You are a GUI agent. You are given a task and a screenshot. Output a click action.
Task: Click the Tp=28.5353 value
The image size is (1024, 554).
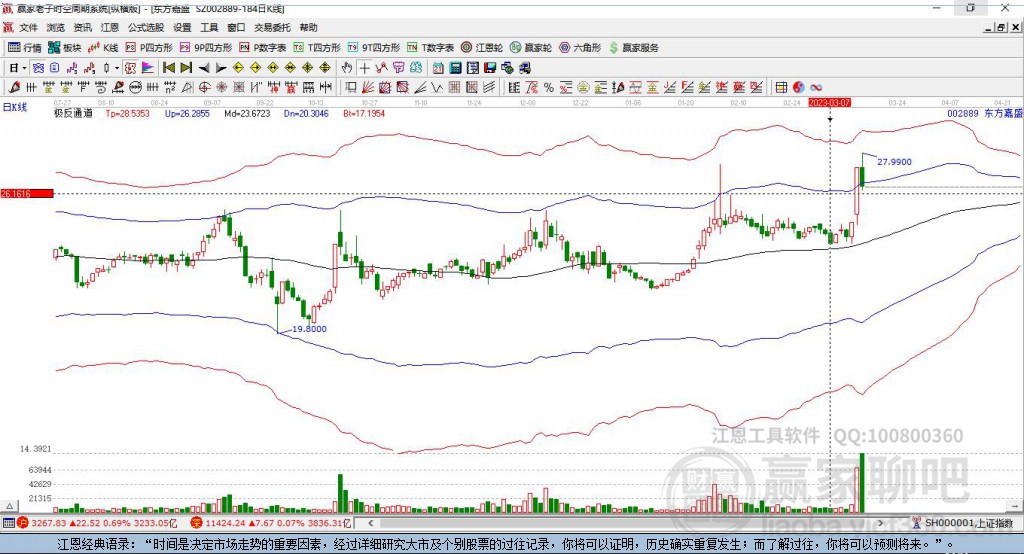(127, 113)
